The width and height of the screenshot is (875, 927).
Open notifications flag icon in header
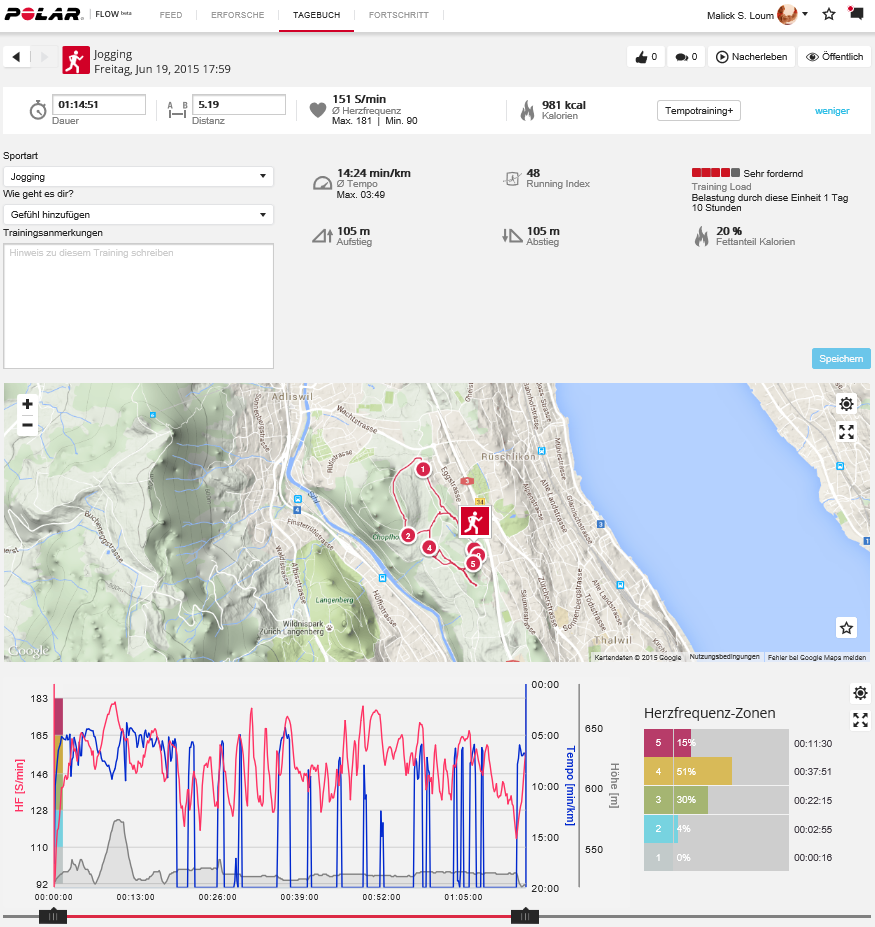pyautogui.click(x=855, y=14)
